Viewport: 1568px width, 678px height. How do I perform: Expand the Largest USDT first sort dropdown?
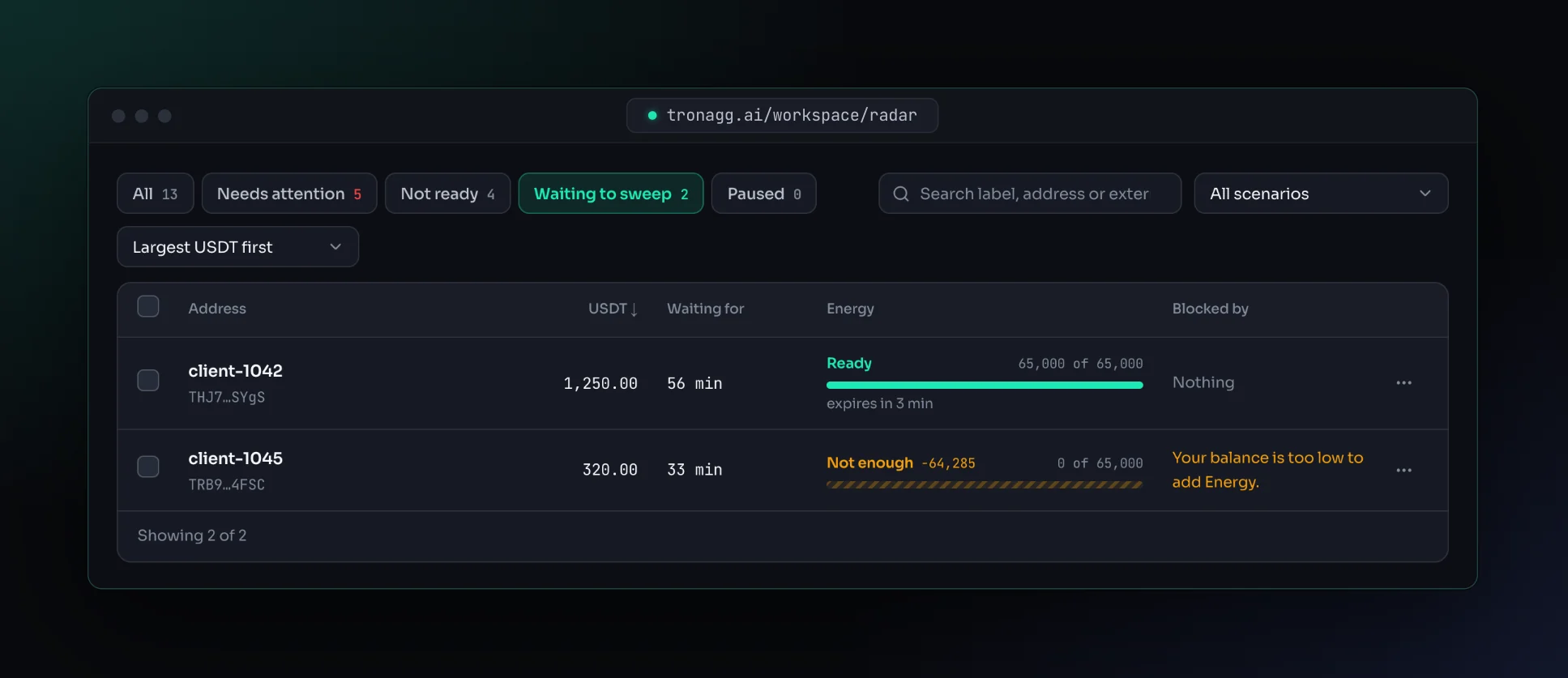237,247
